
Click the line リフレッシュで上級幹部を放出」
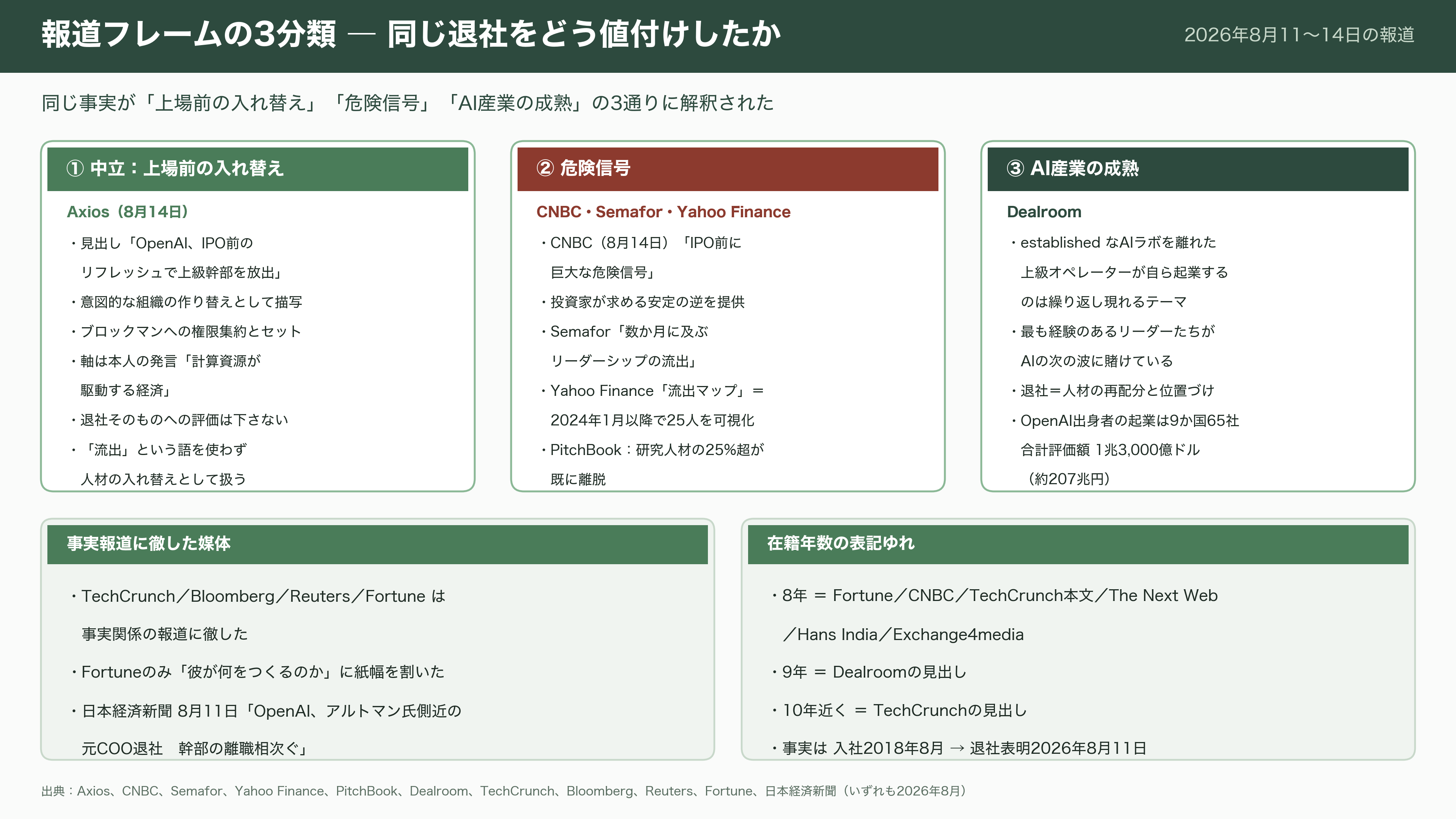pos(181,273)
